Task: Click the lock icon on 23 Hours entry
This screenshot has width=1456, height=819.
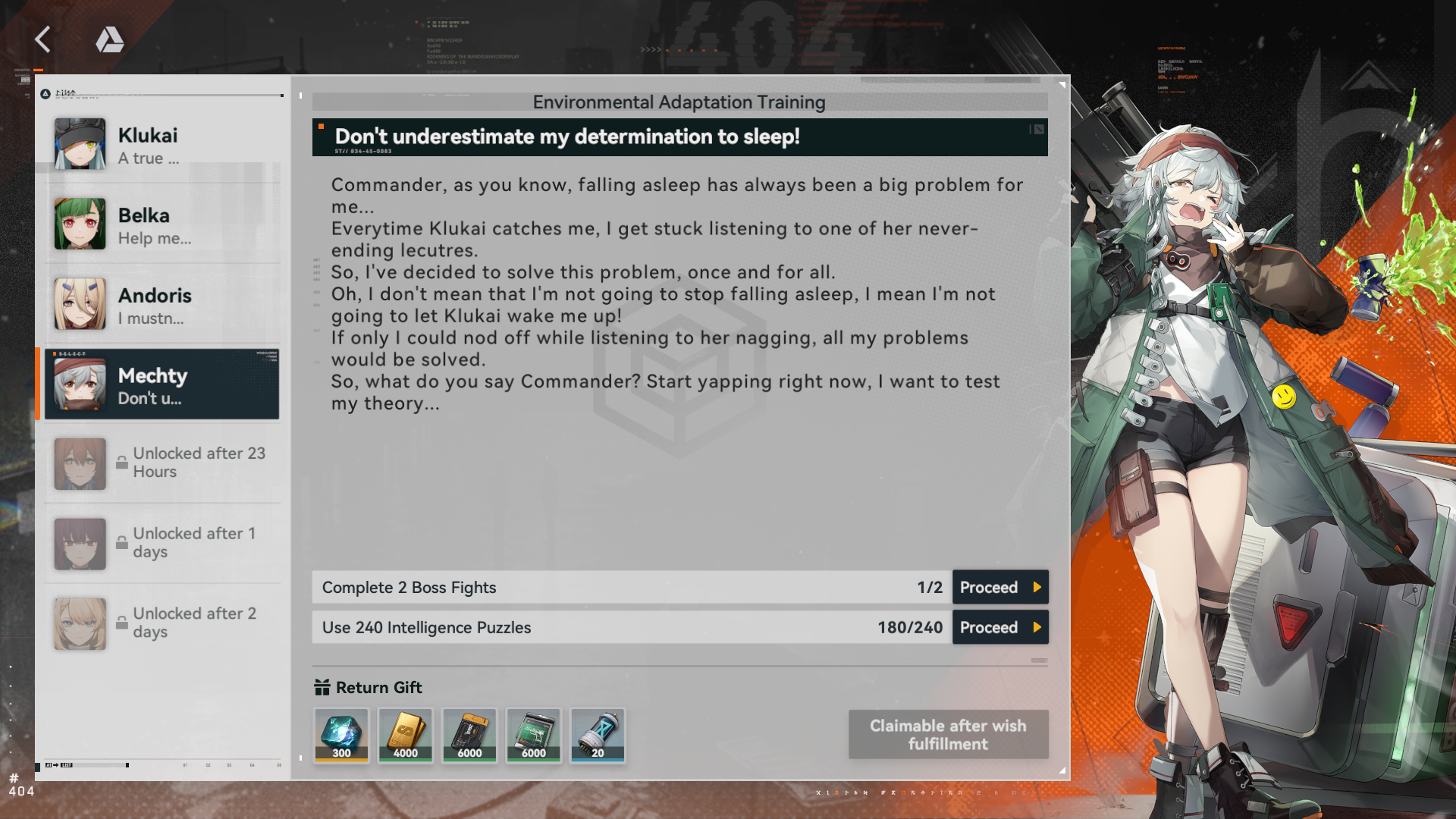Action: pos(121,462)
